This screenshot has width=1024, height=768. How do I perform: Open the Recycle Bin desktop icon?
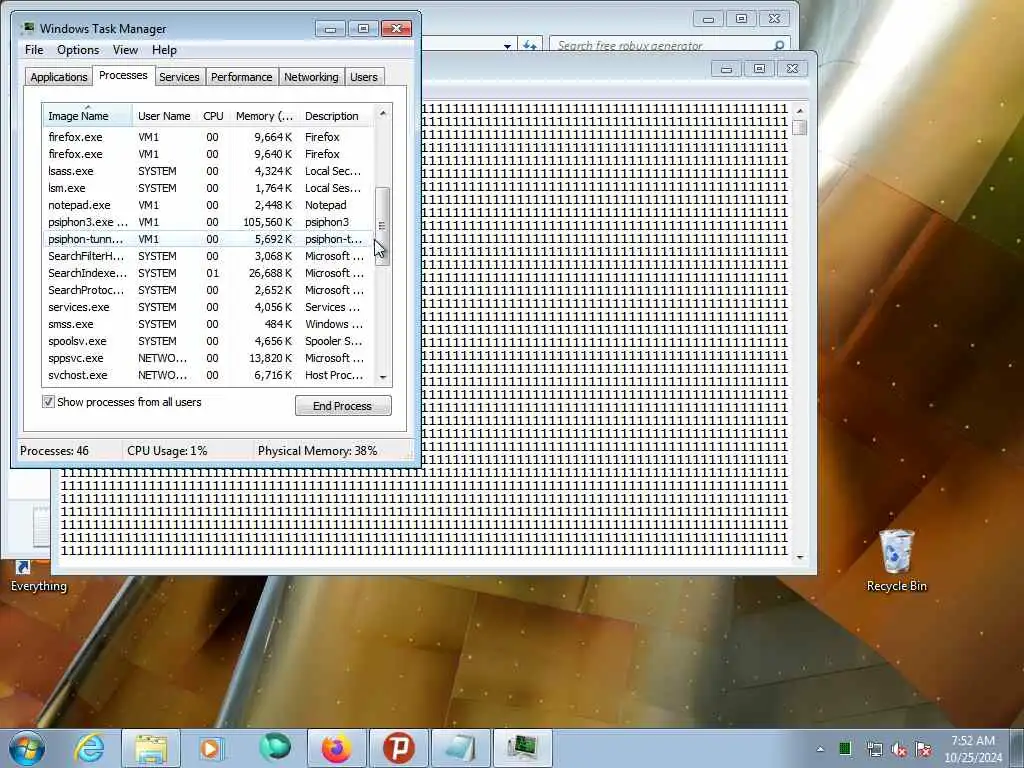pos(897,560)
